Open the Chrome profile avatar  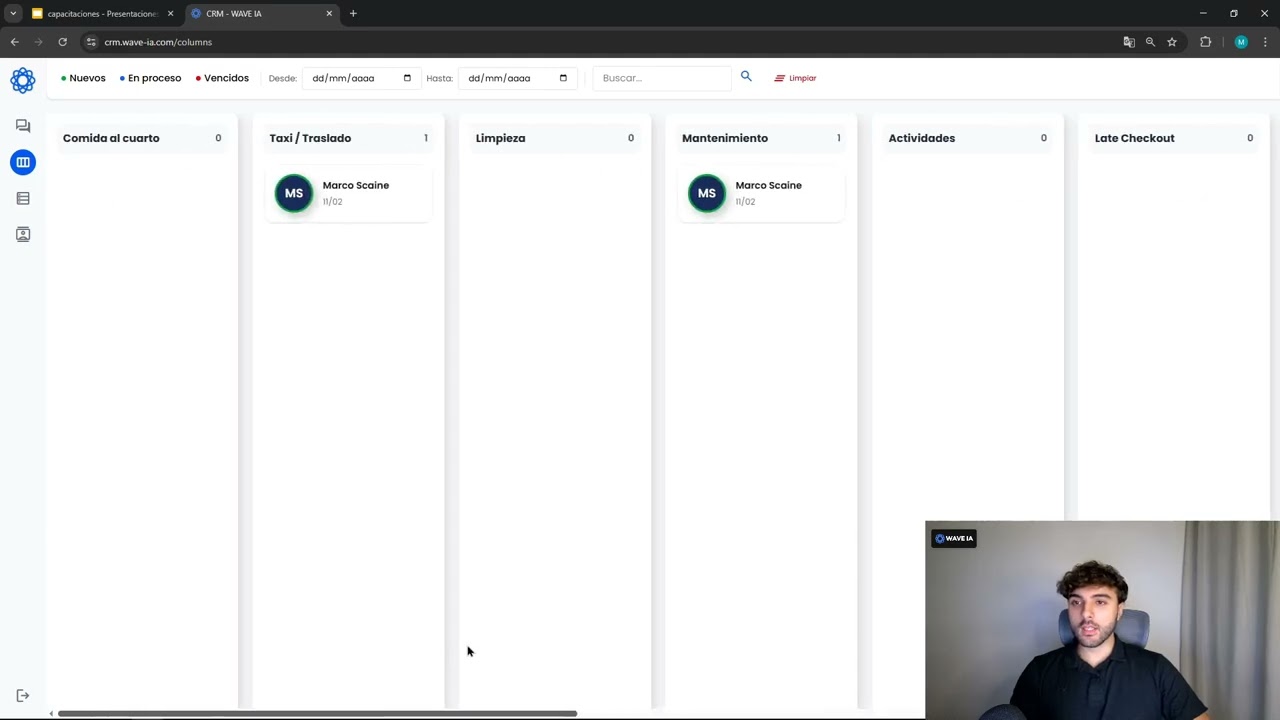point(1241,42)
